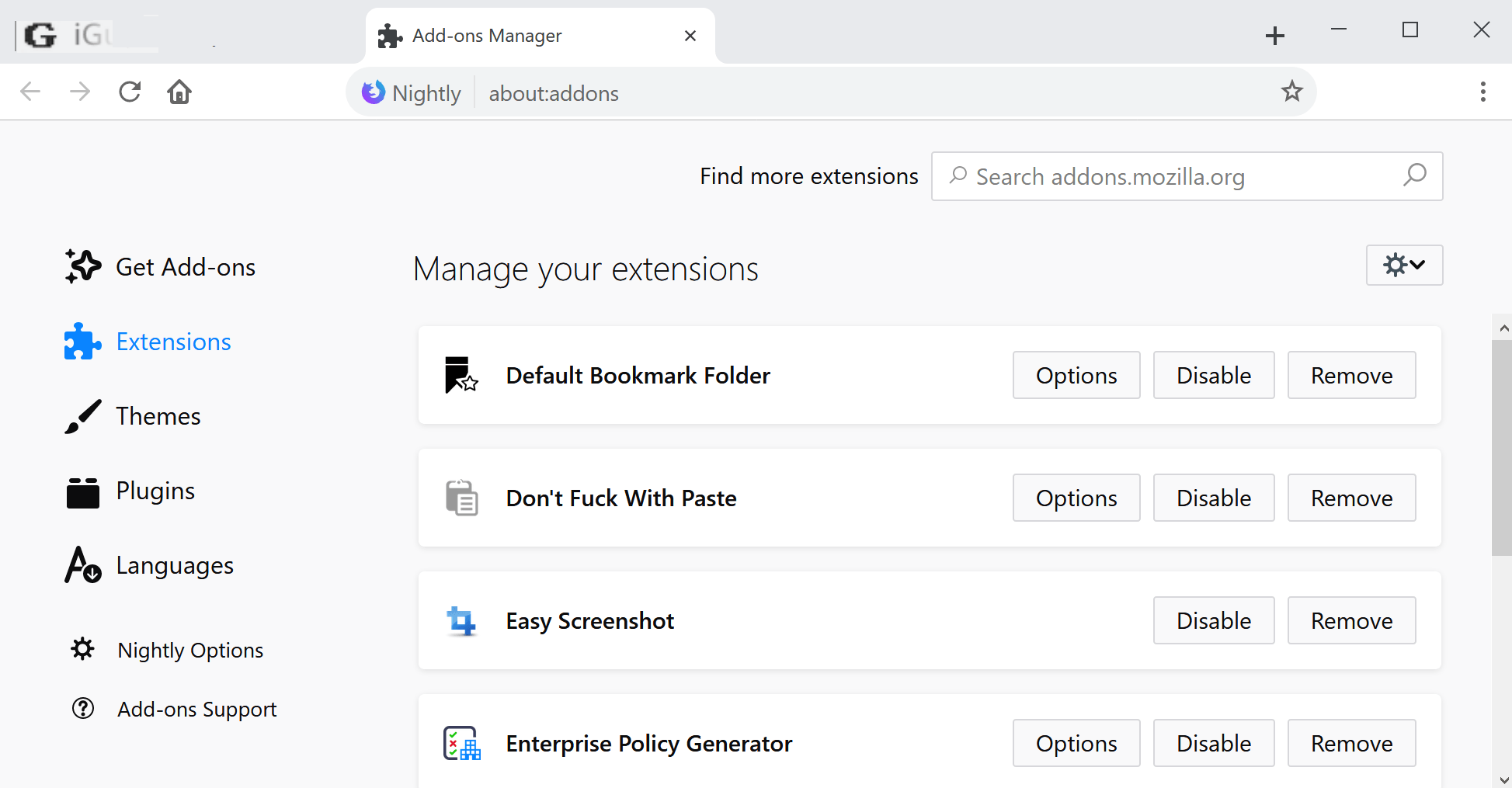Image resolution: width=1512 pixels, height=788 pixels.
Task: Disable the Easy Screenshot extension
Action: 1213,621
